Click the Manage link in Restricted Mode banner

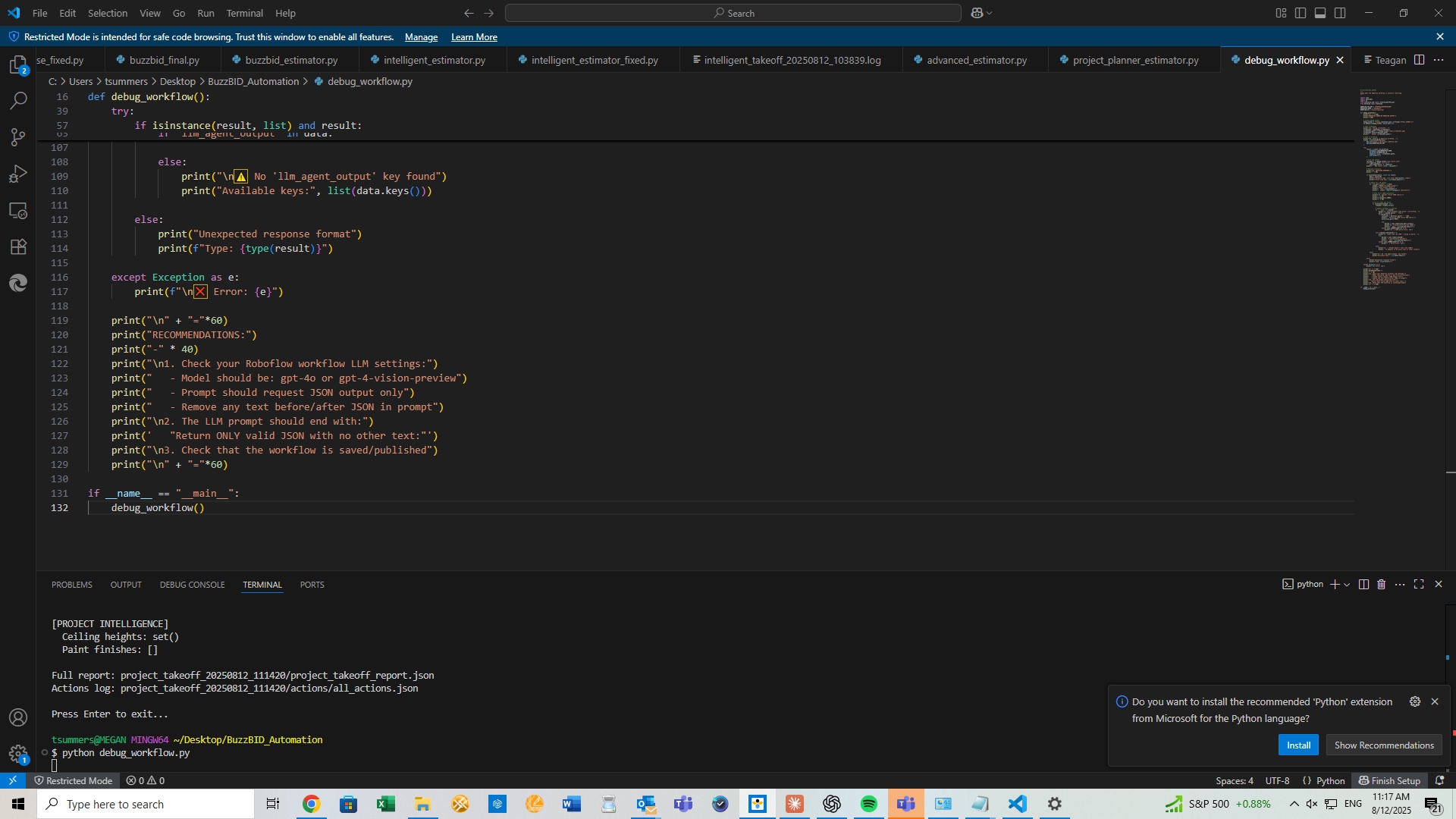pyautogui.click(x=421, y=37)
